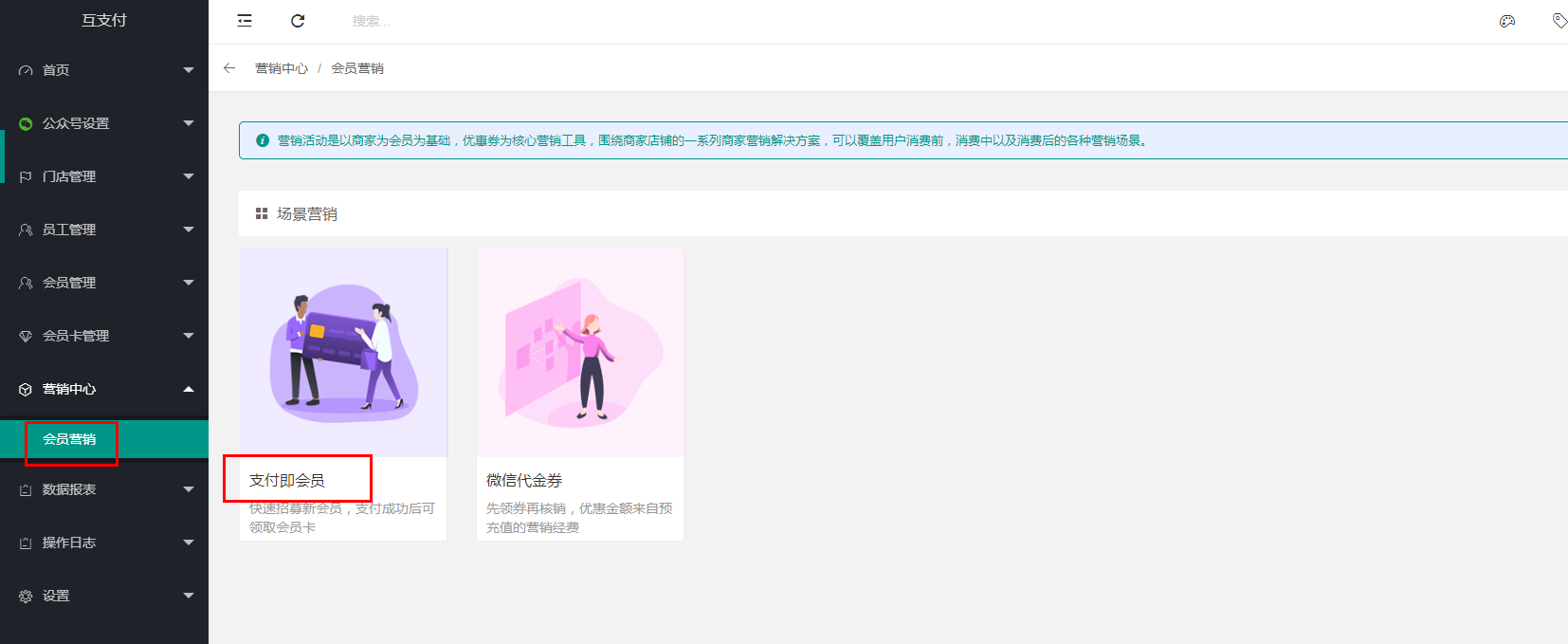Open the 会员卡管理 sidebar menu
Viewport: 1568px width, 644px height.
click(104, 336)
